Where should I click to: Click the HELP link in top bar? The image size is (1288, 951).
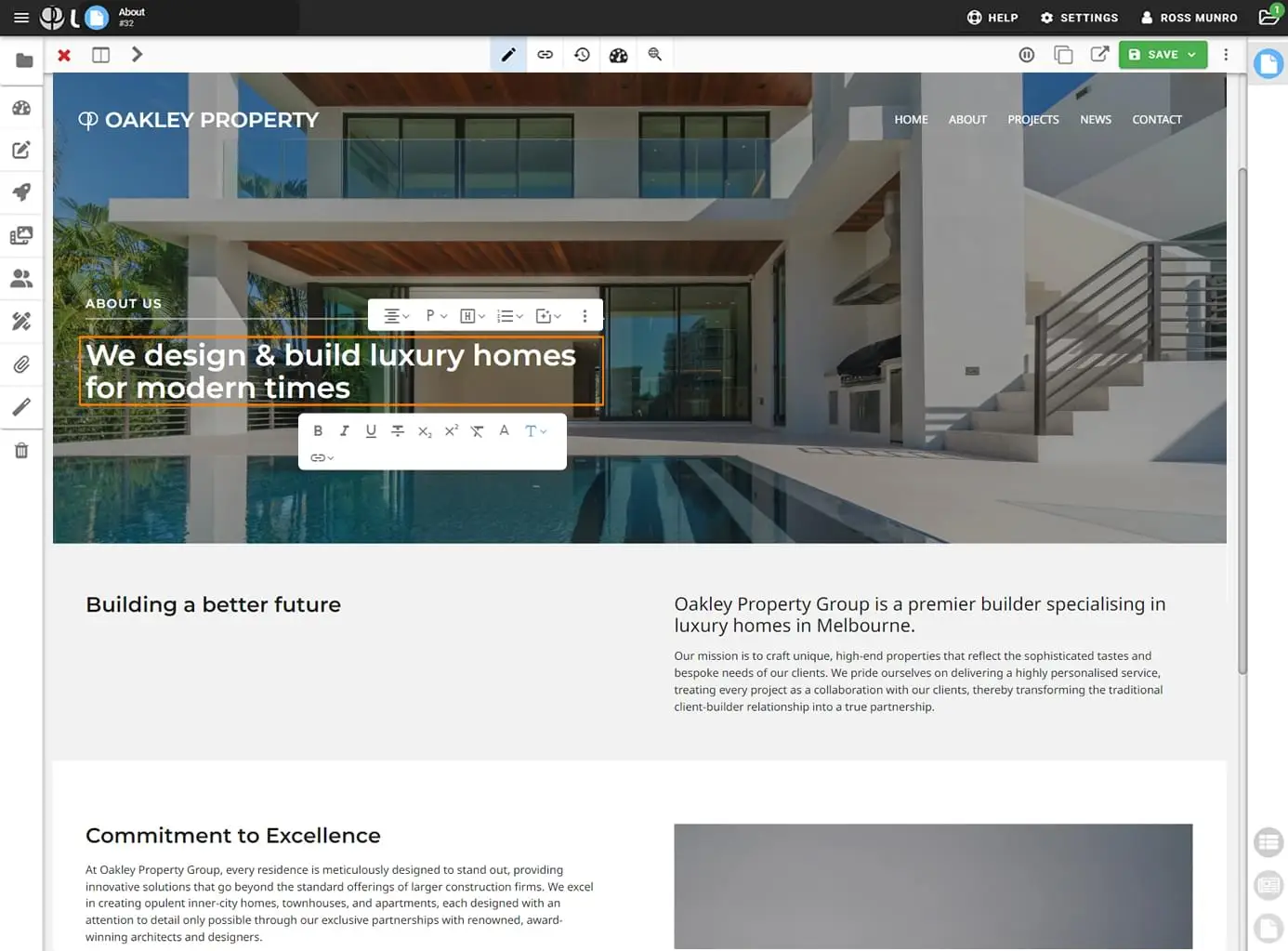click(x=992, y=18)
